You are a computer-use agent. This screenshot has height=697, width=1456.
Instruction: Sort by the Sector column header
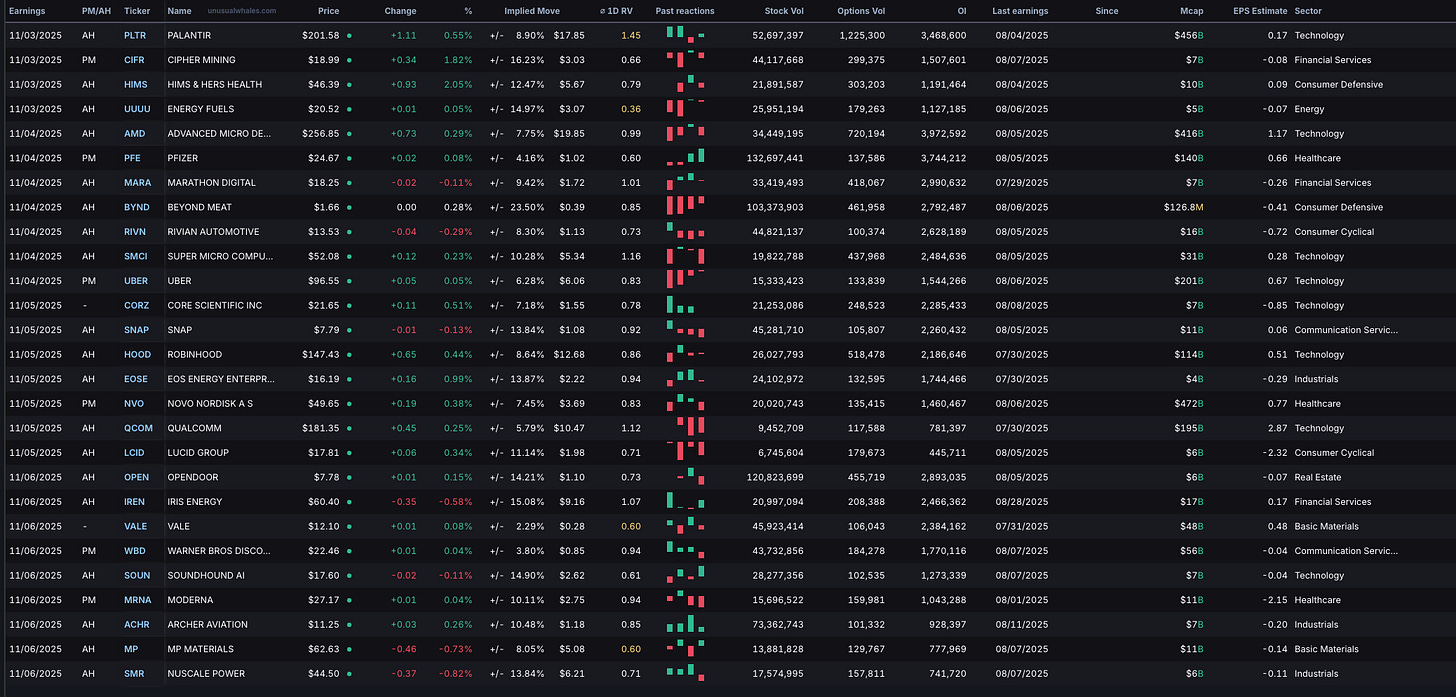(x=1308, y=11)
